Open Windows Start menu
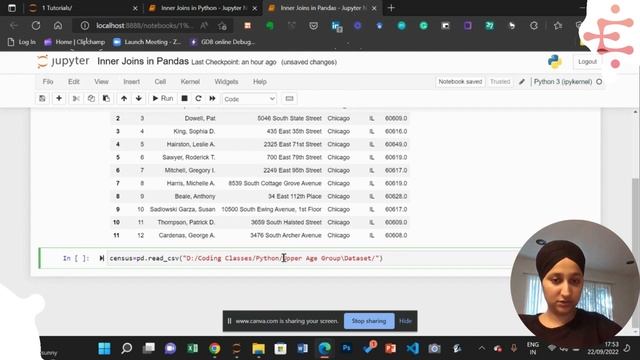 [x=104, y=349]
